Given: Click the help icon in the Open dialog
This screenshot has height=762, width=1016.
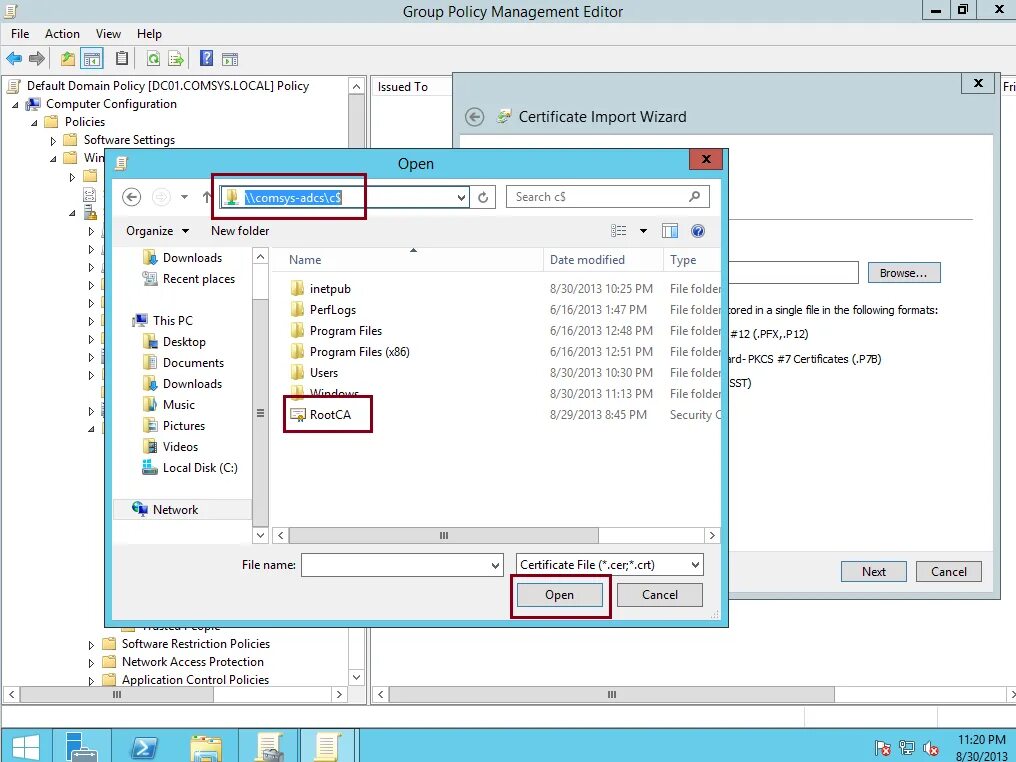Looking at the screenshot, I should coord(697,231).
